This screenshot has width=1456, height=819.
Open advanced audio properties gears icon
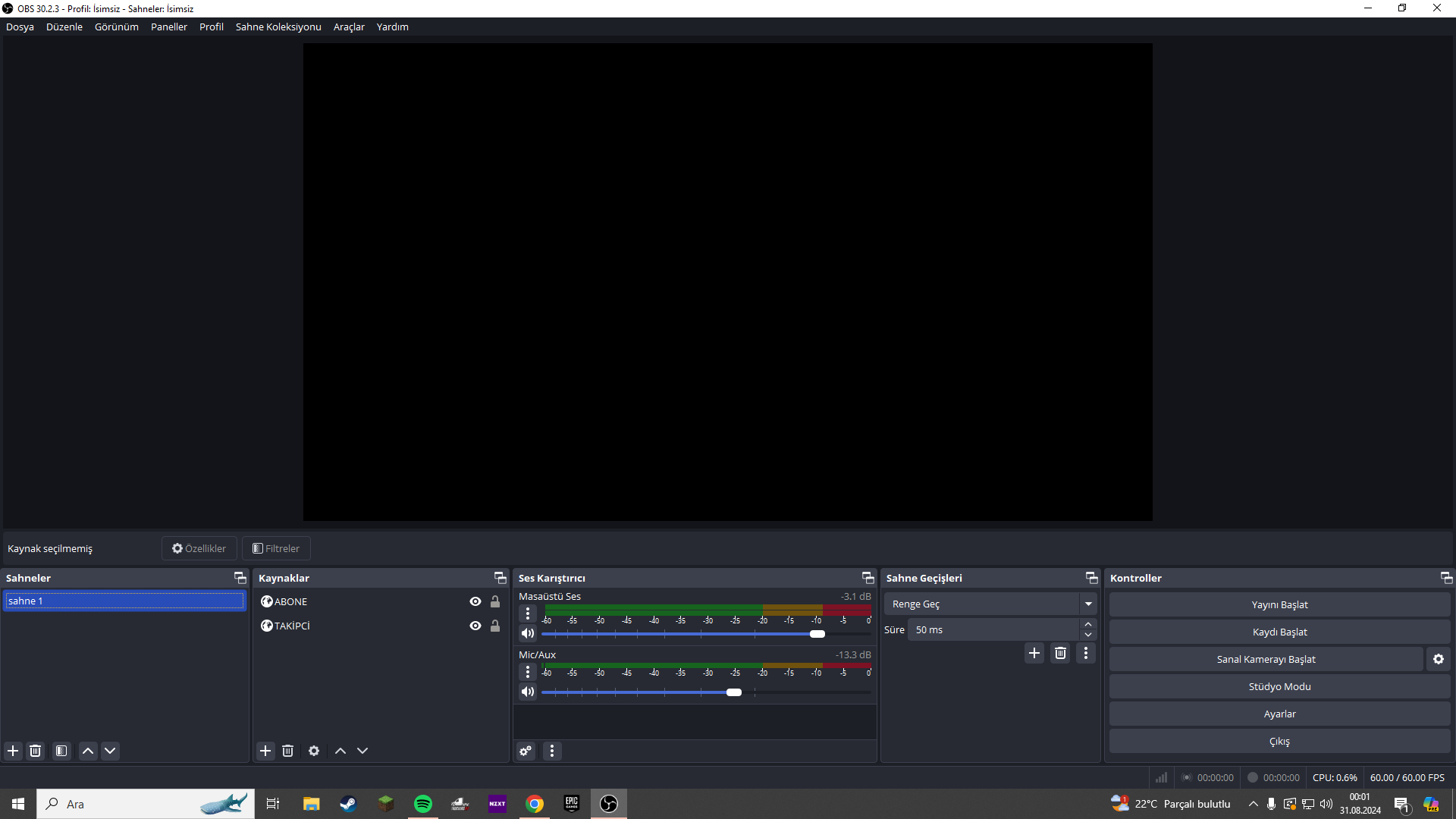coord(526,751)
